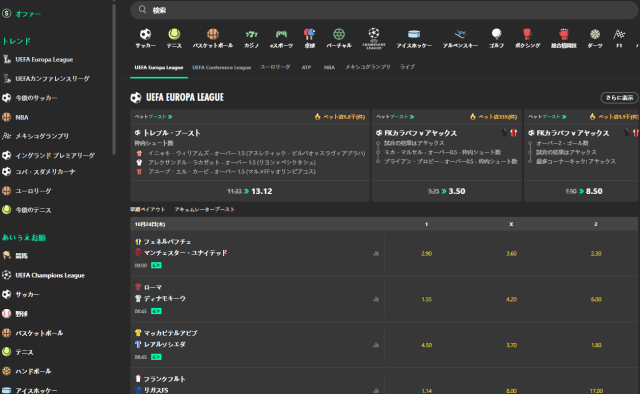Go to the Casino (カジノ) icon
The width and height of the screenshot is (640, 394).
point(251,34)
